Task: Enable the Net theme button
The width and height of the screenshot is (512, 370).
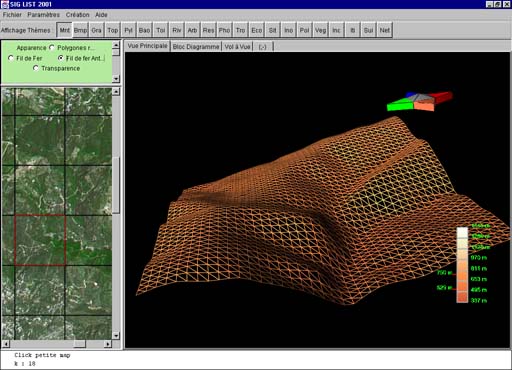Action: [x=384, y=30]
